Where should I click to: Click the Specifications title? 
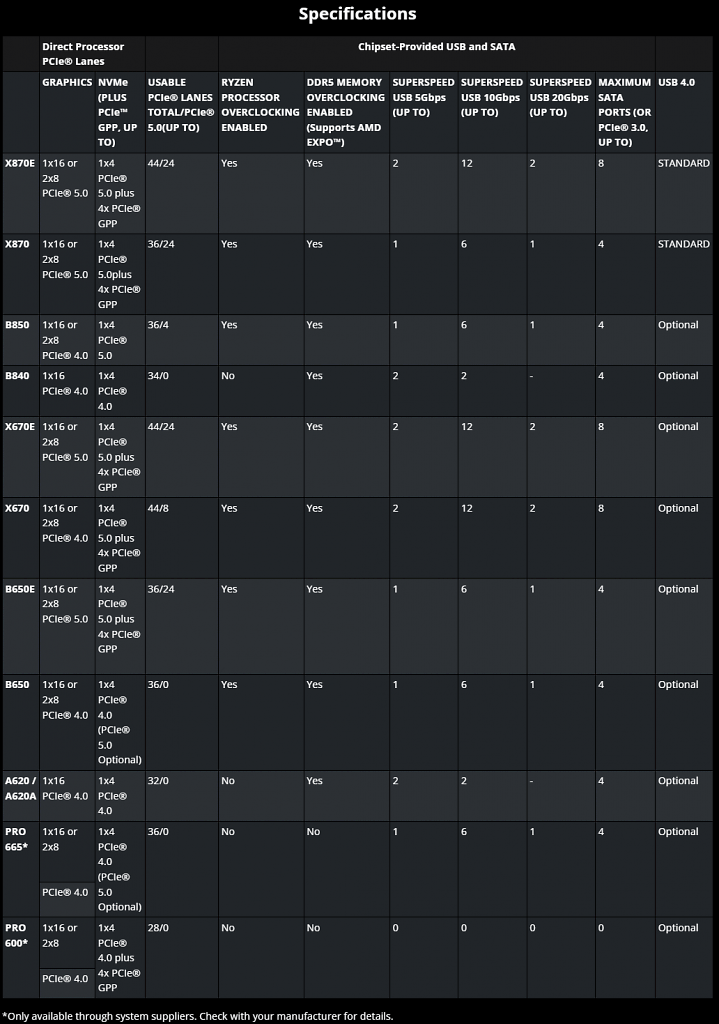pyautogui.click(x=358, y=14)
